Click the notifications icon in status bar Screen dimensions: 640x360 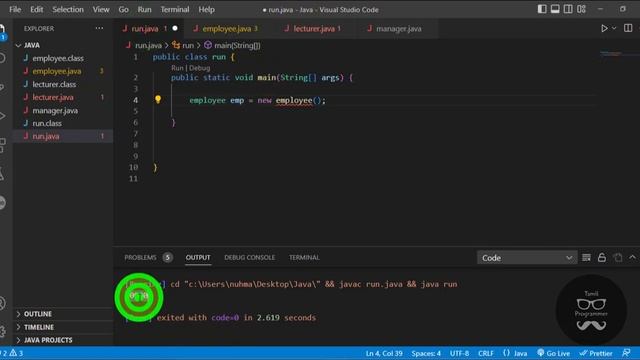tap(626, 353)
